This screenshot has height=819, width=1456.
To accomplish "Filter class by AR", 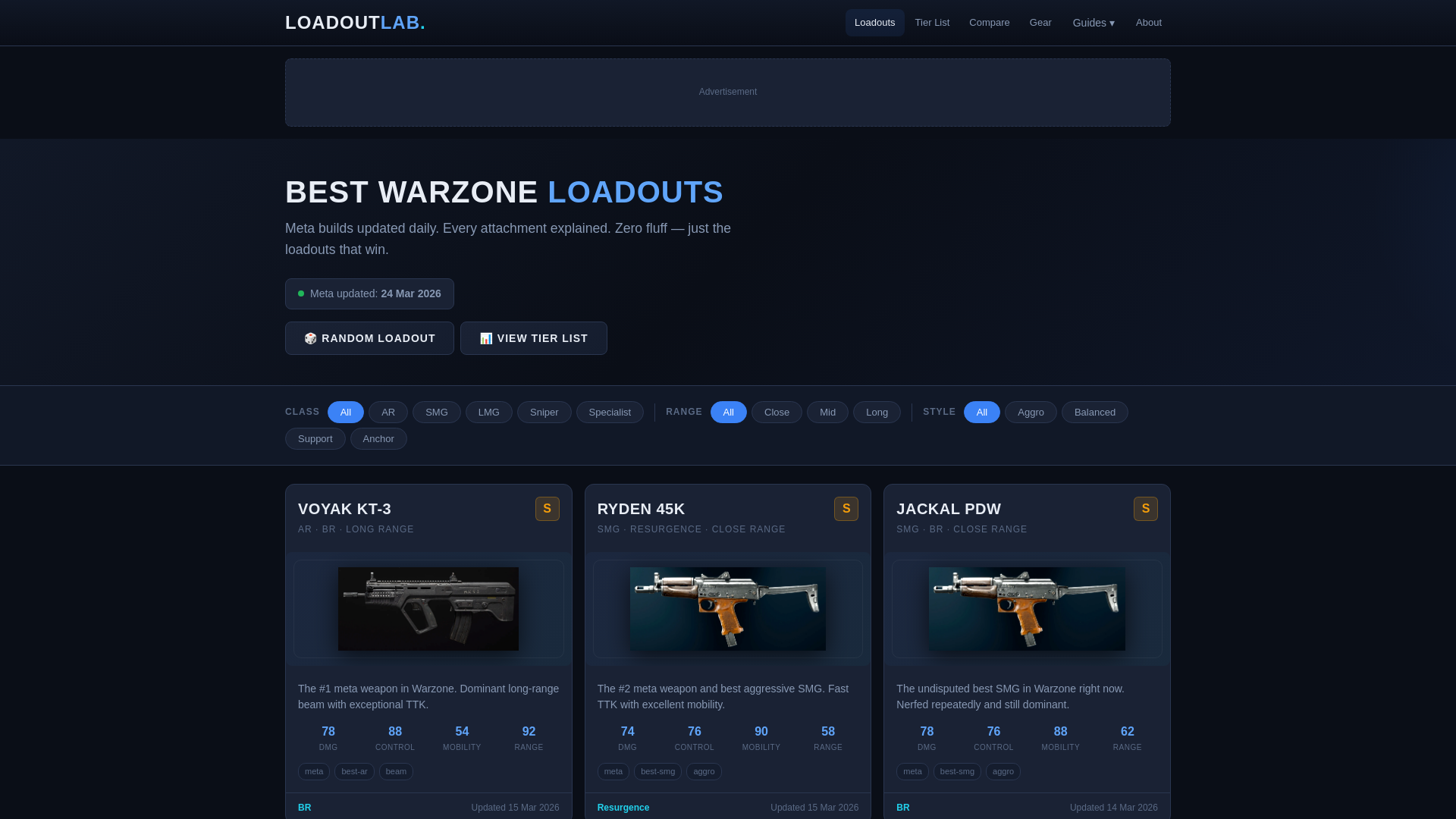I will pyautogui.click(x=388, y=413).
